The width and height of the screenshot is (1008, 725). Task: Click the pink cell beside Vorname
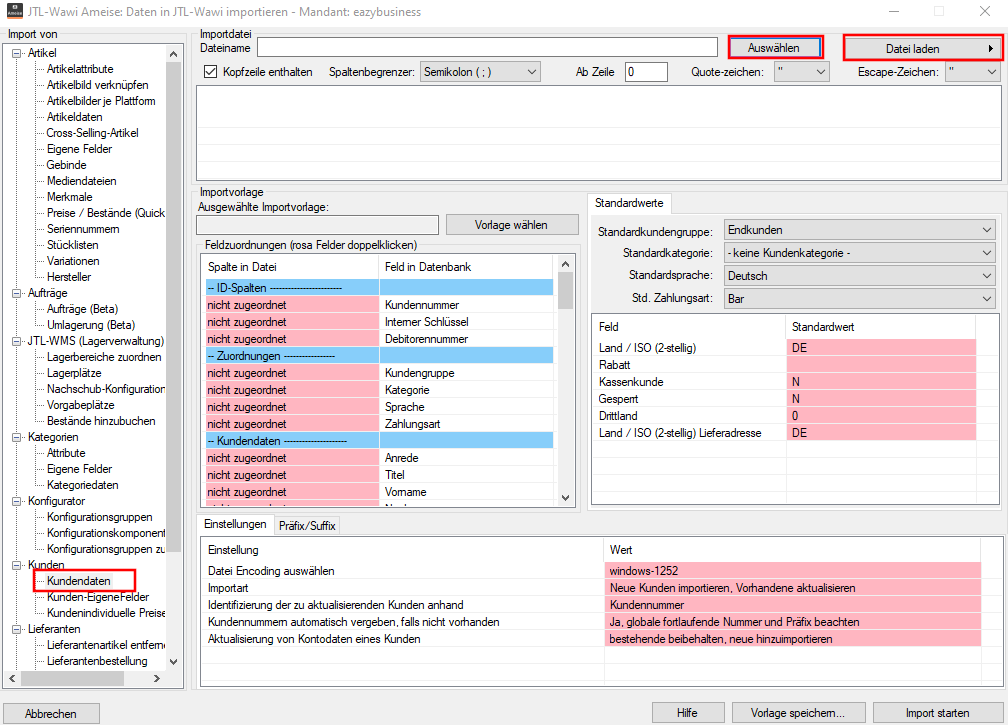292,492
